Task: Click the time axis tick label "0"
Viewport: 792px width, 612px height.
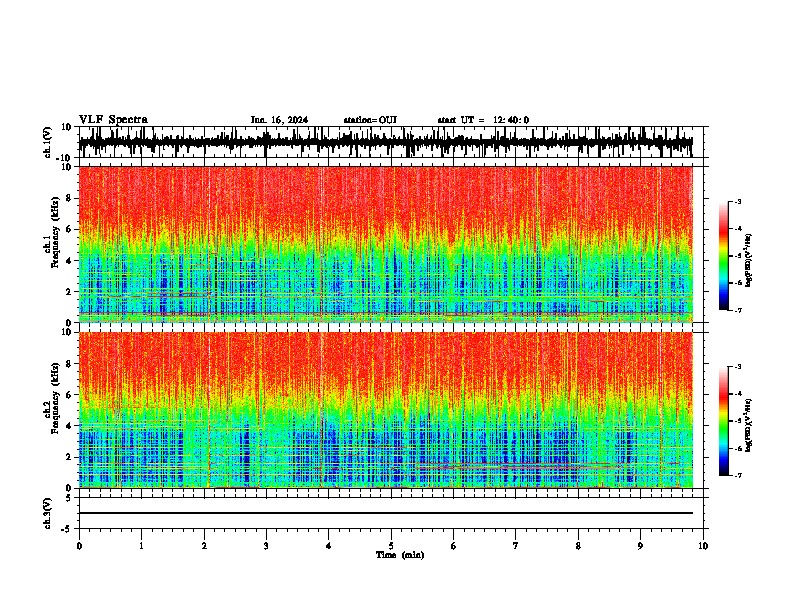Action: point(79,546)
